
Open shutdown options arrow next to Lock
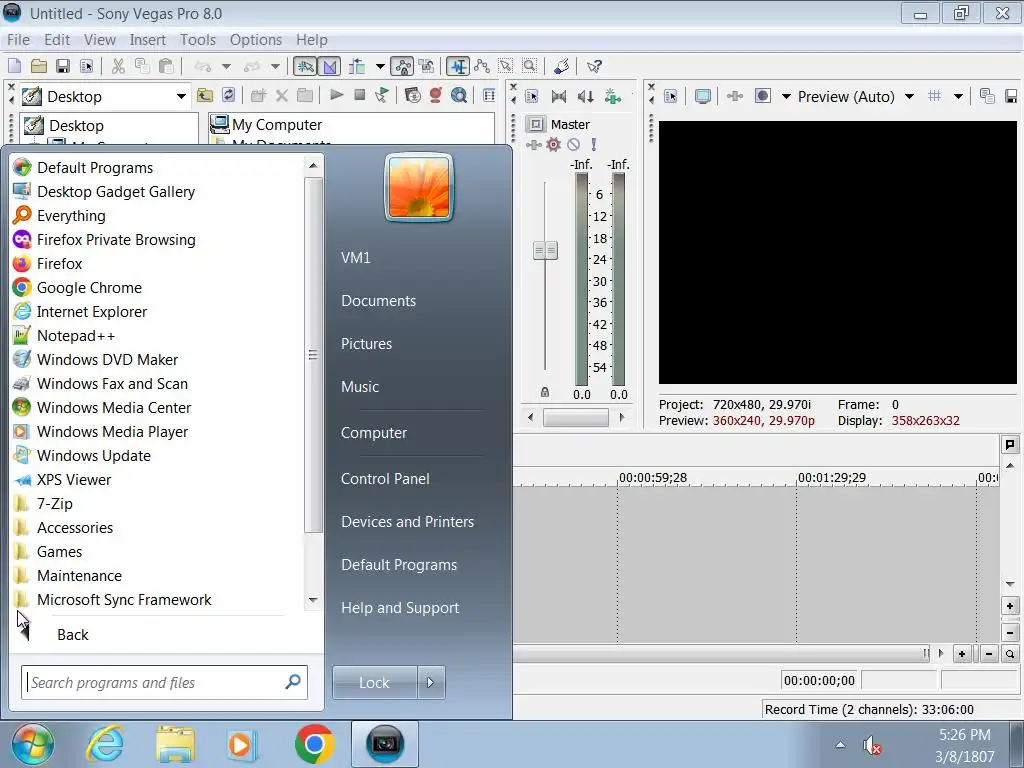click(x=430, y=682)
